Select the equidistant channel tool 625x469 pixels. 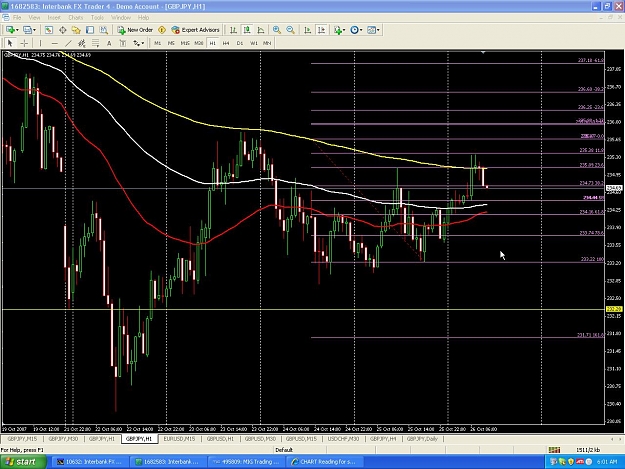pyautogui.click(x=82, y=43)
